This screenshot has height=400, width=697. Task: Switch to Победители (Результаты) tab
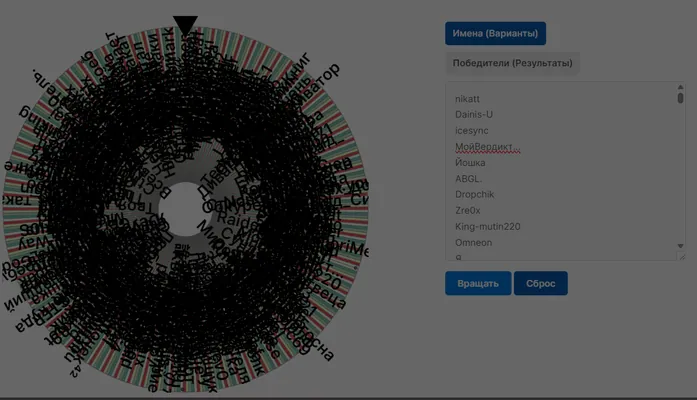[513, 63]
